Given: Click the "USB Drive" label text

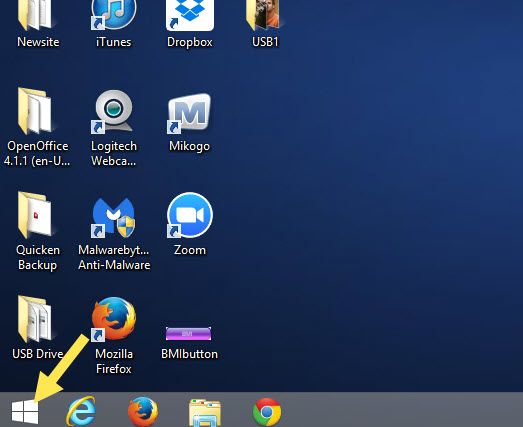Looking at the screenshot, I should (x=38, y=354).
